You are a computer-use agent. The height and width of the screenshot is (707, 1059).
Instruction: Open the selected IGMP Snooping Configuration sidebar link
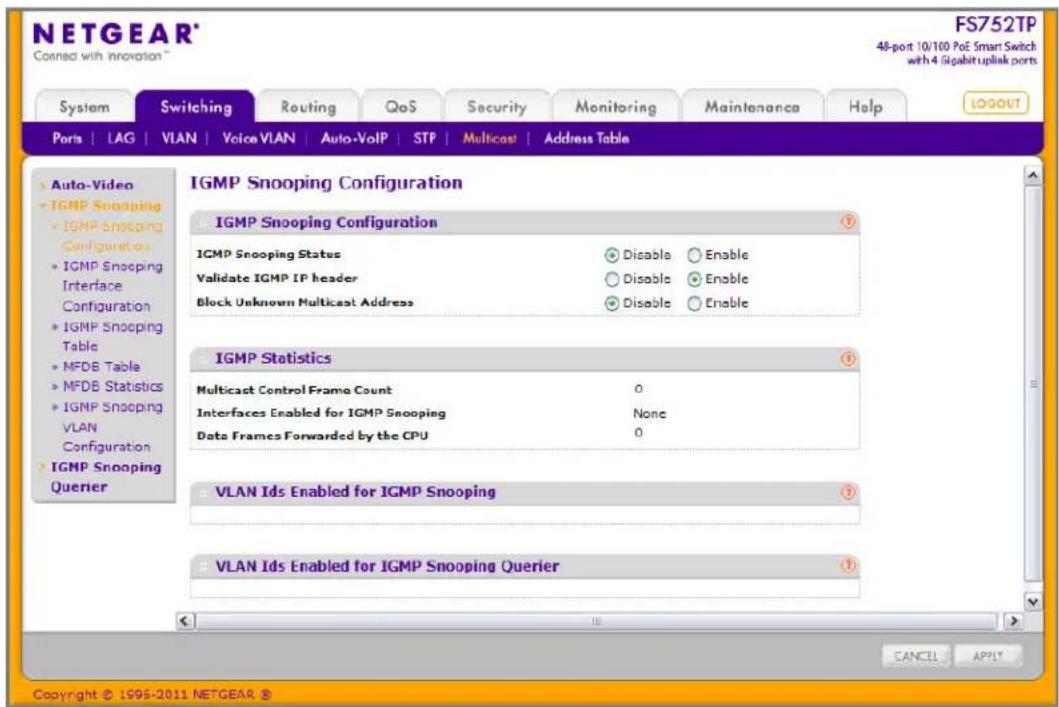pos(112,236)
